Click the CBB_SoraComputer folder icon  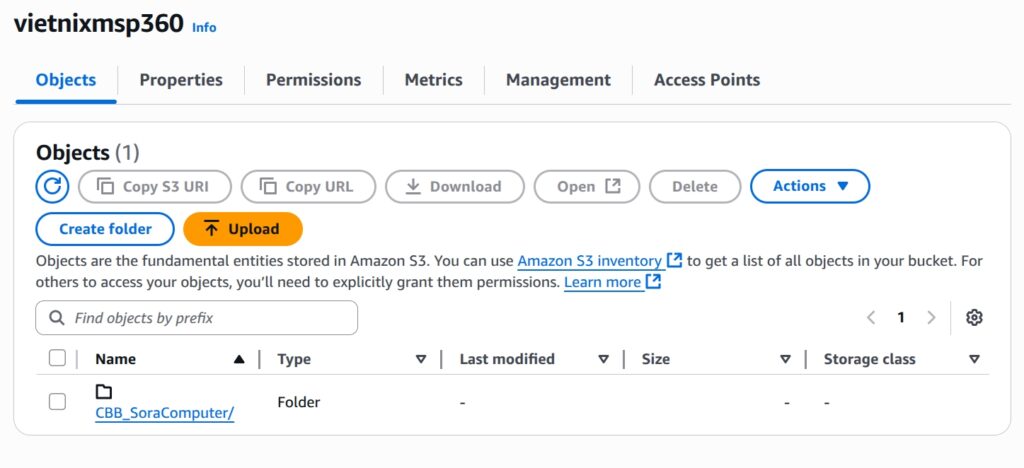click(104, 392)
